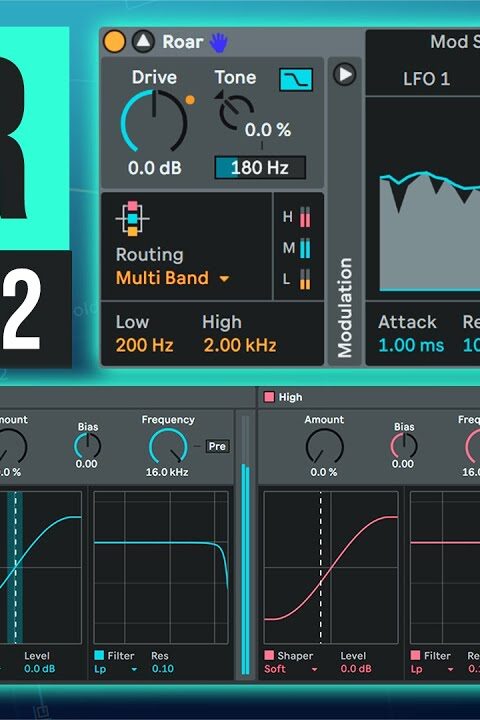480x720 pixels.
Task: Adjust the mid band Bias knob
Action: tap(87, 445)
